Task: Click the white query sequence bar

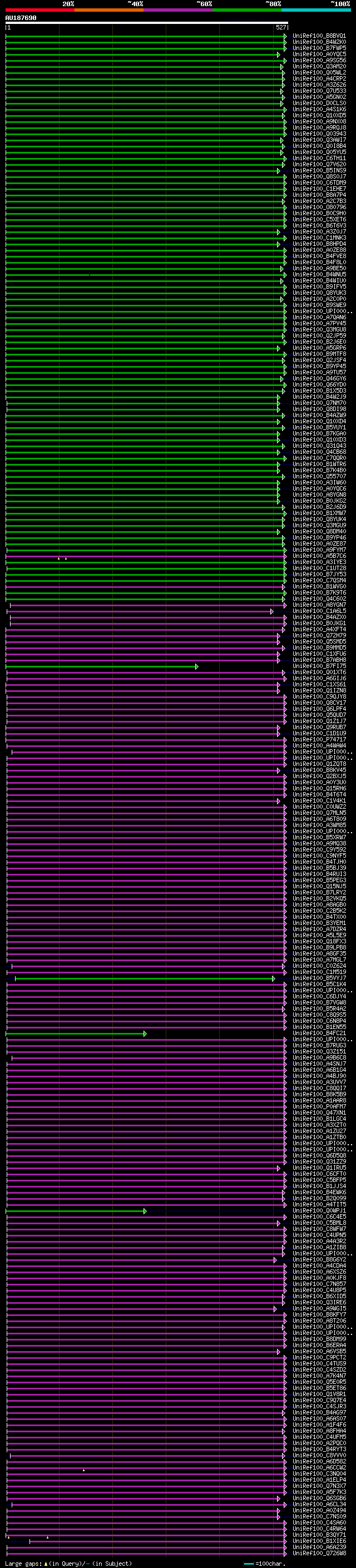Action: pyautogui.click(x=147, y=22)
